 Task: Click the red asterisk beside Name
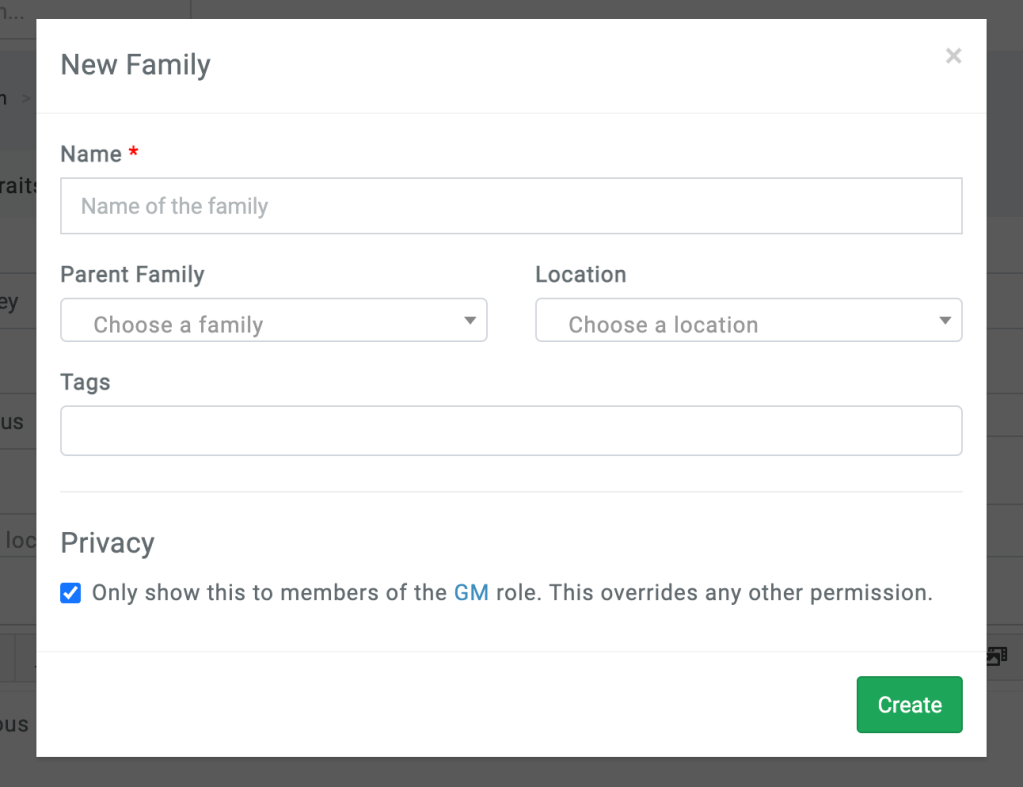click(x=132, y=153)
